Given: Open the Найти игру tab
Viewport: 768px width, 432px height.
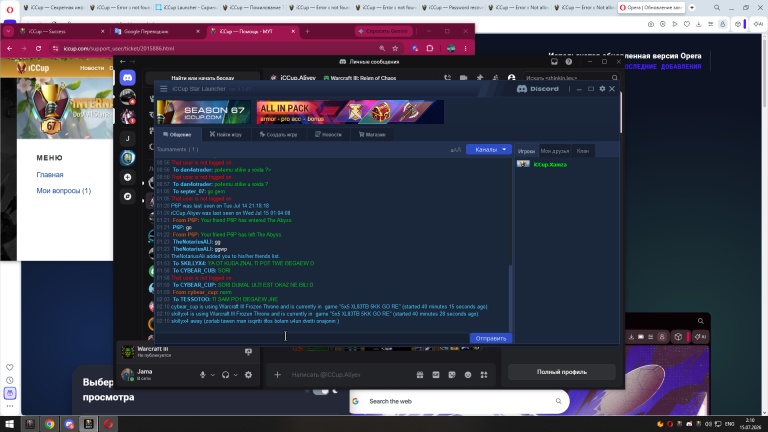Looking at the screenshot, I should point(225,134).
